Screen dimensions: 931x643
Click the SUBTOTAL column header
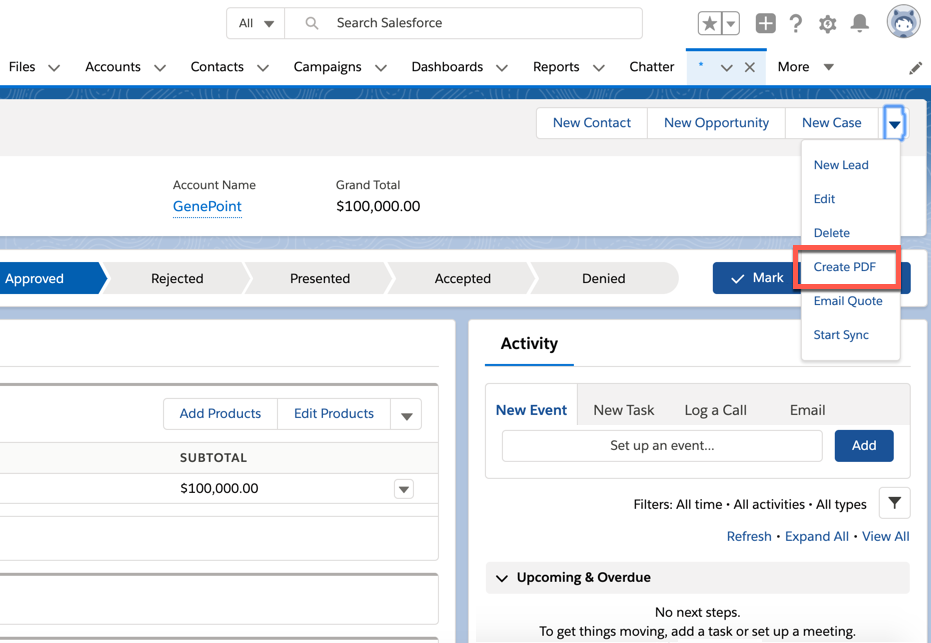213,458
